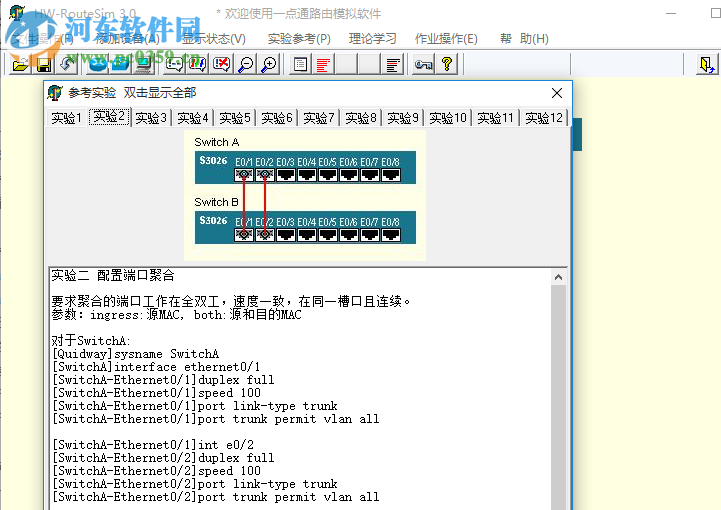Select the 实验12 tab
The width and height of the screenshot is (721, 510).
coord(544,118)
